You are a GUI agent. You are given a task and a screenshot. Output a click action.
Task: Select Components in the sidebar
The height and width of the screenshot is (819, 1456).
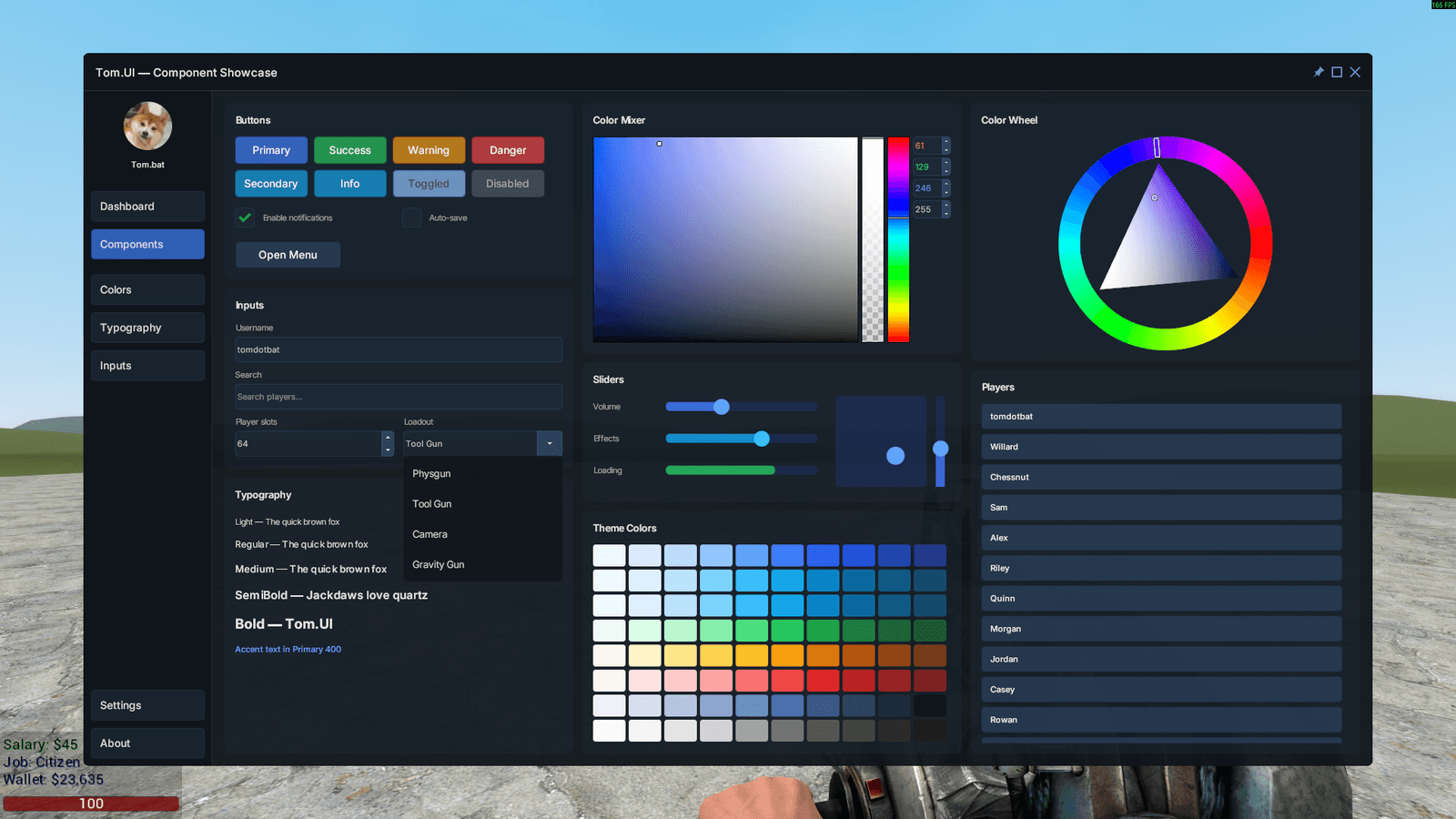coord(147,244)
